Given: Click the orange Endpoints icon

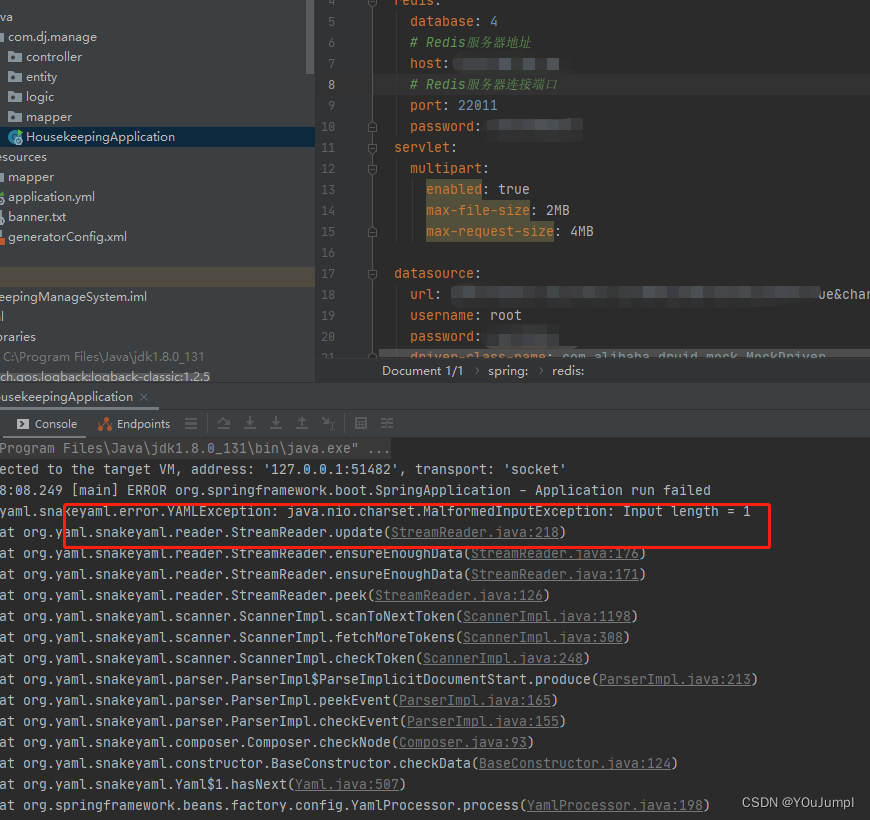Looking at the screenshot, I should pos(105,423).
